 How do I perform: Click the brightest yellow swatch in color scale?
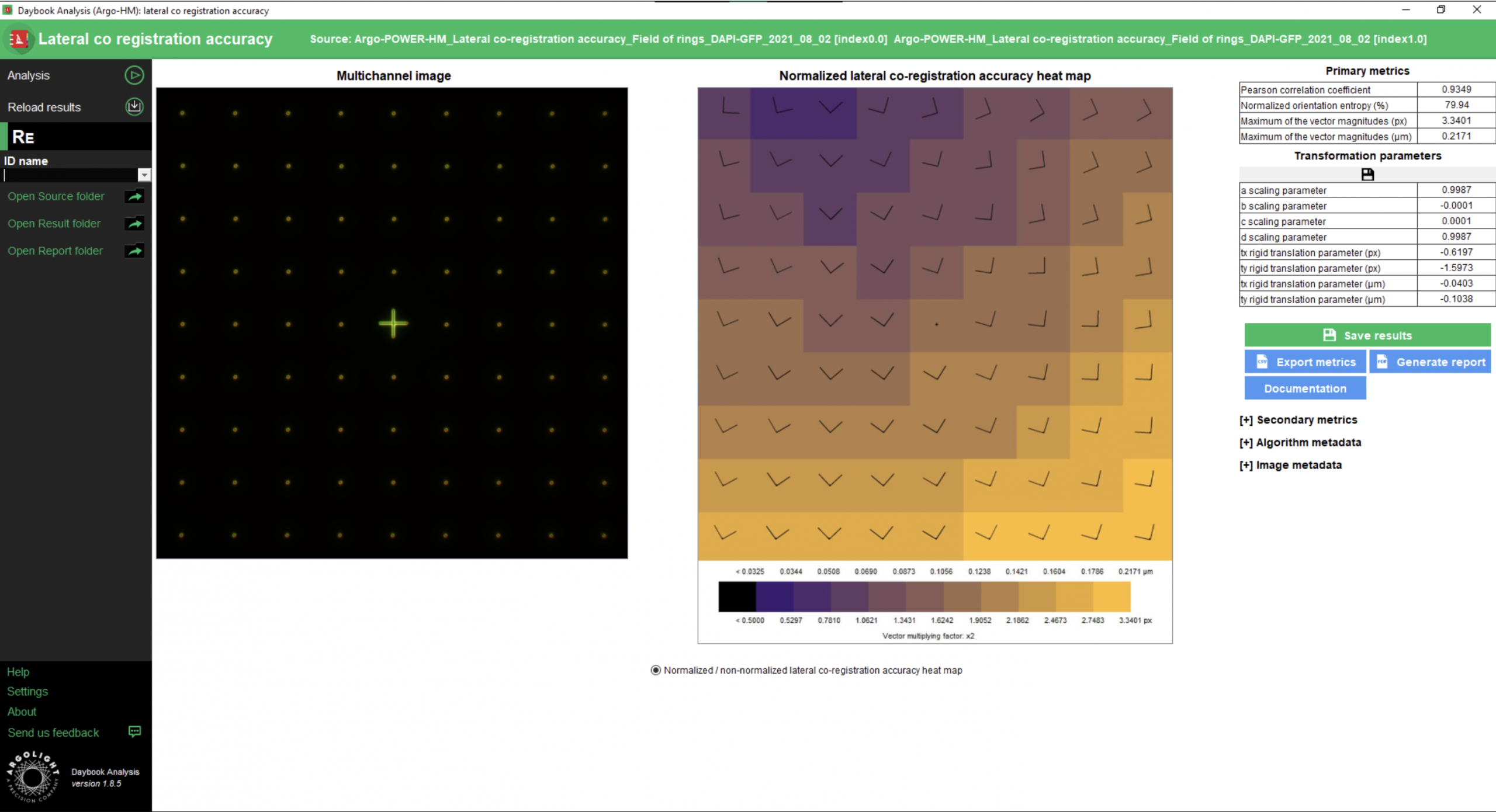click(x=1111, y=596)
